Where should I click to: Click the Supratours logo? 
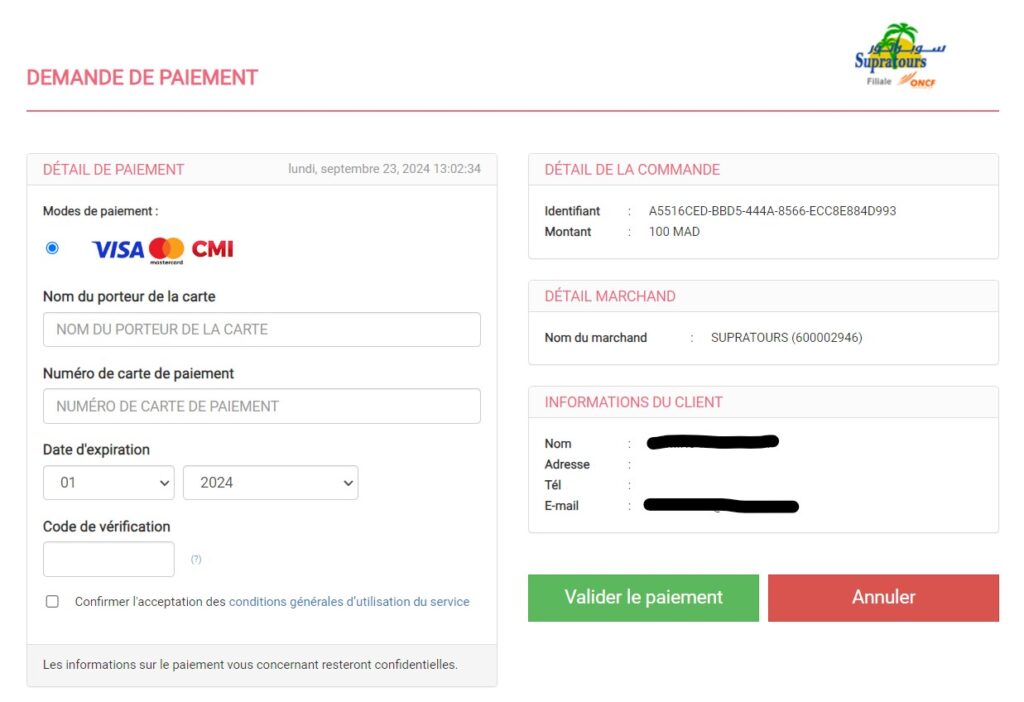[899, 56]
